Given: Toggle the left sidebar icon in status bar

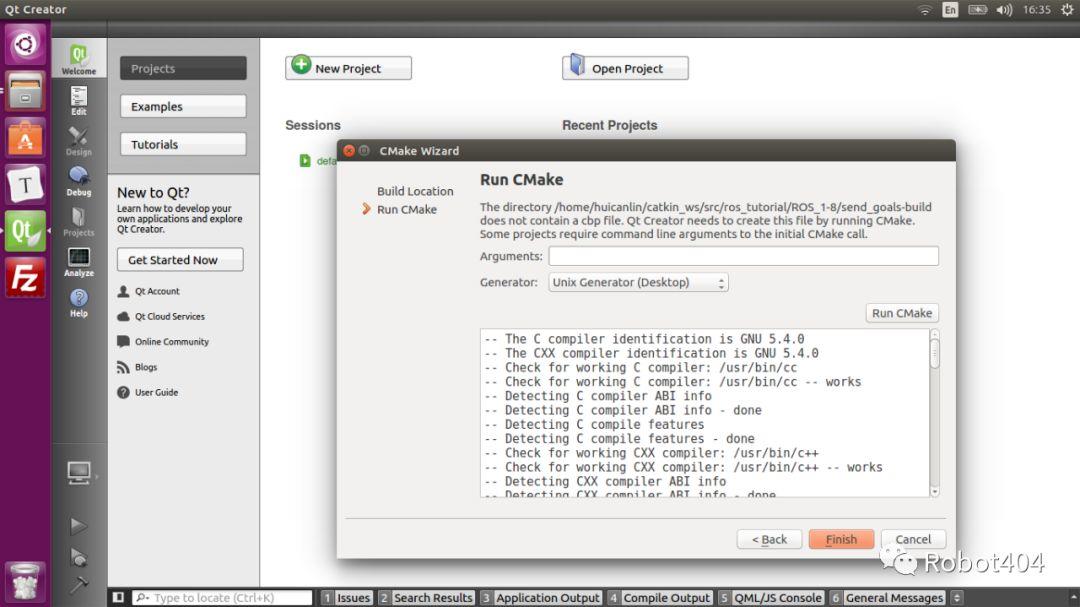Looking at the screenshot, I should pos(118,597).
